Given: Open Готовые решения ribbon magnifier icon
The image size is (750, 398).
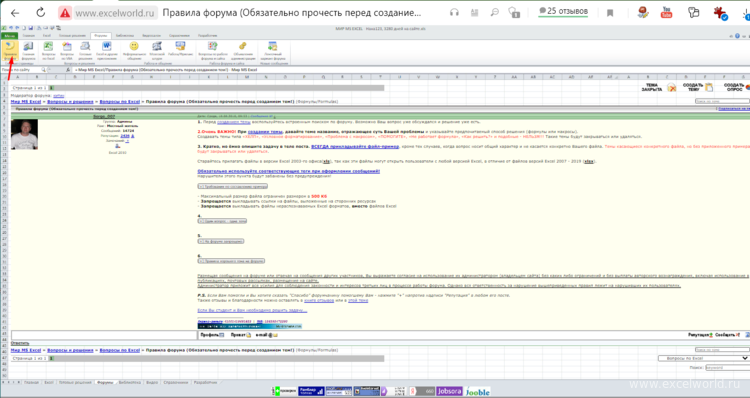Looking at the screenshot, I should click(85, 51).
